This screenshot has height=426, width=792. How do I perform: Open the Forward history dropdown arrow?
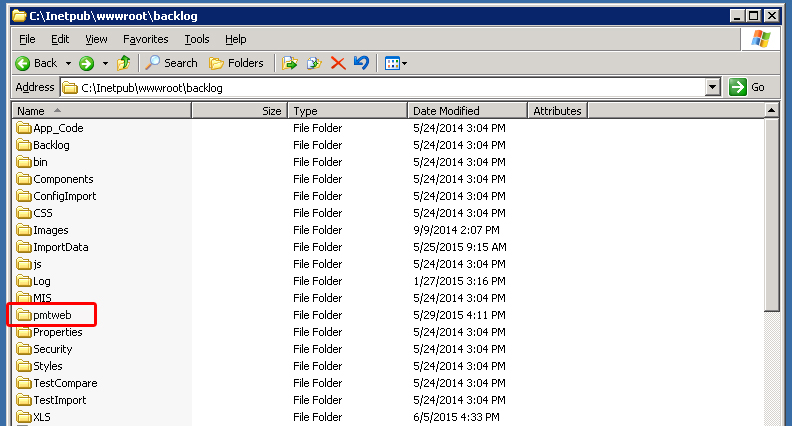[x=105, y=64]
